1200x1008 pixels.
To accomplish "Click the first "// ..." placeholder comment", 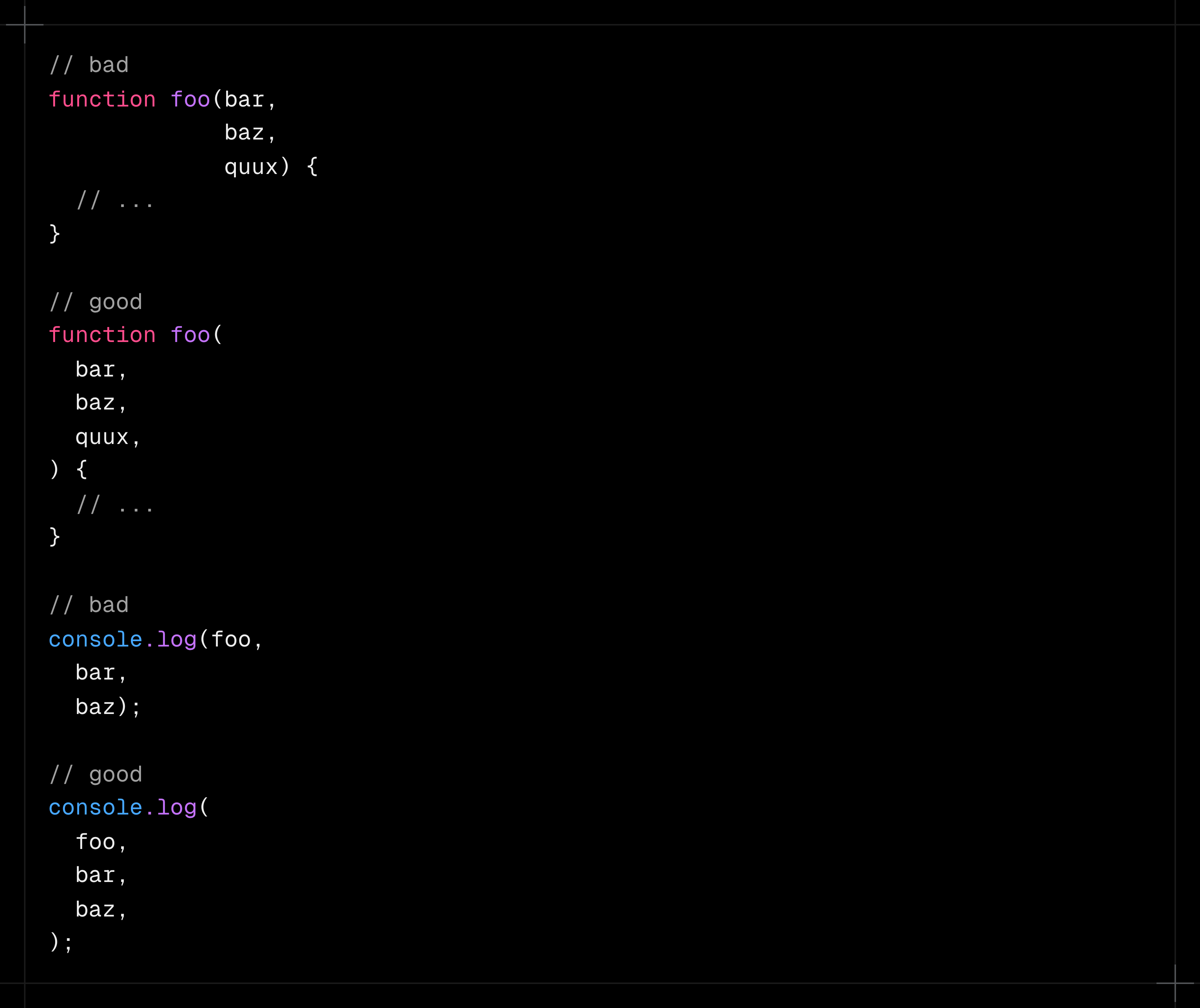I will (x=115, y=201).
